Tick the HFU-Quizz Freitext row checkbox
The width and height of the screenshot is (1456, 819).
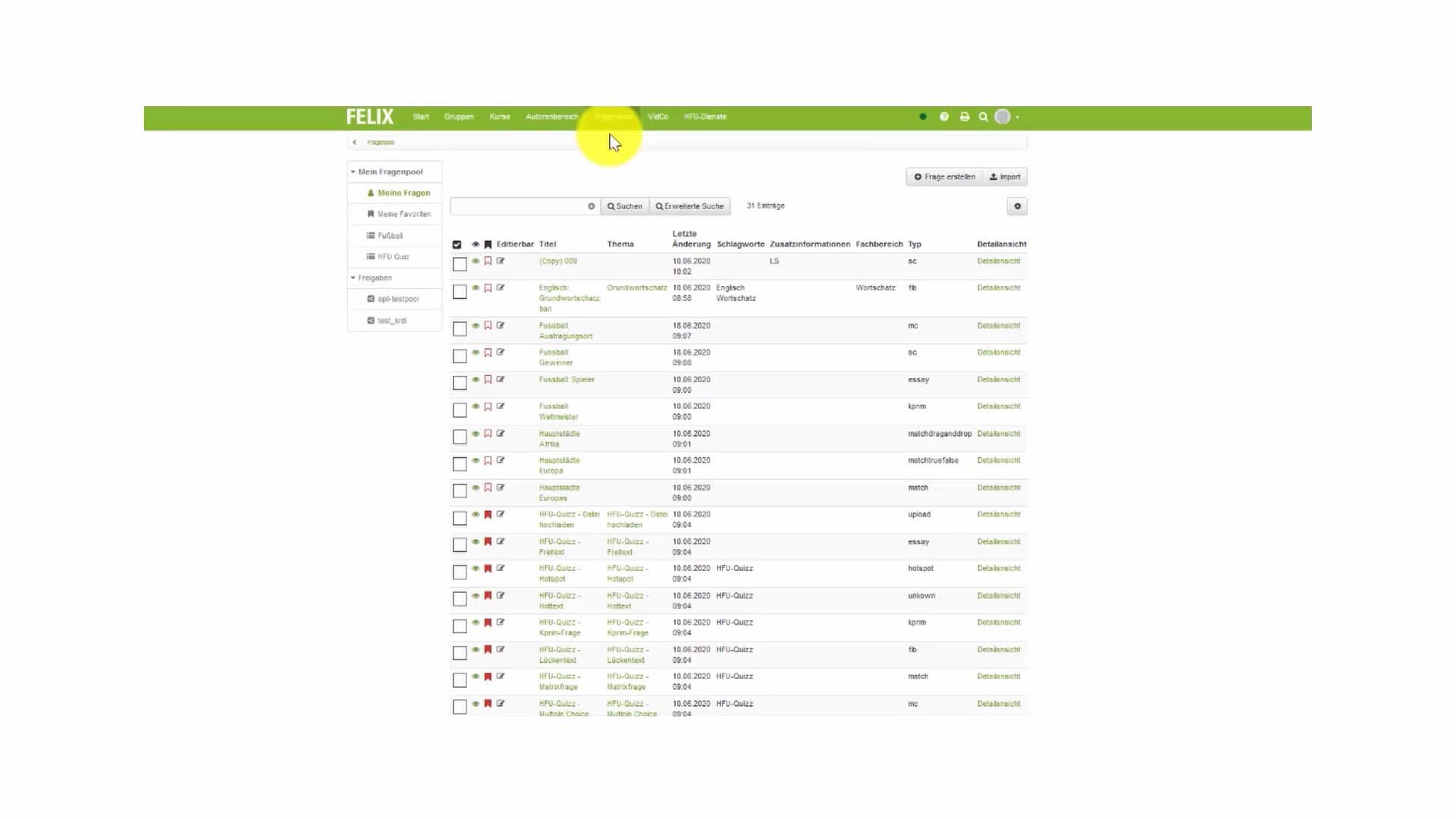460,544
